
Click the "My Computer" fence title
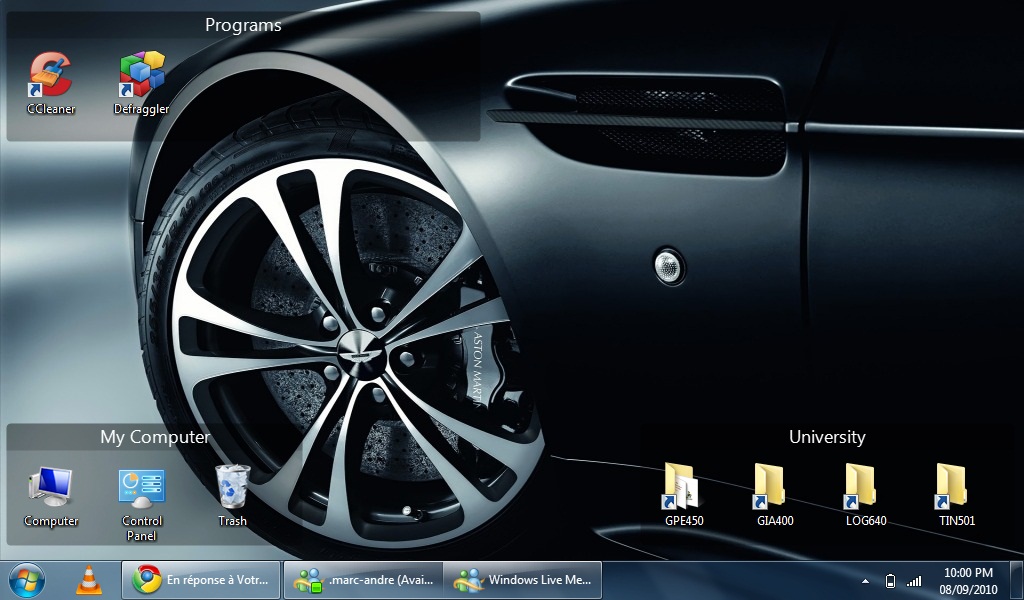point(155,437)
